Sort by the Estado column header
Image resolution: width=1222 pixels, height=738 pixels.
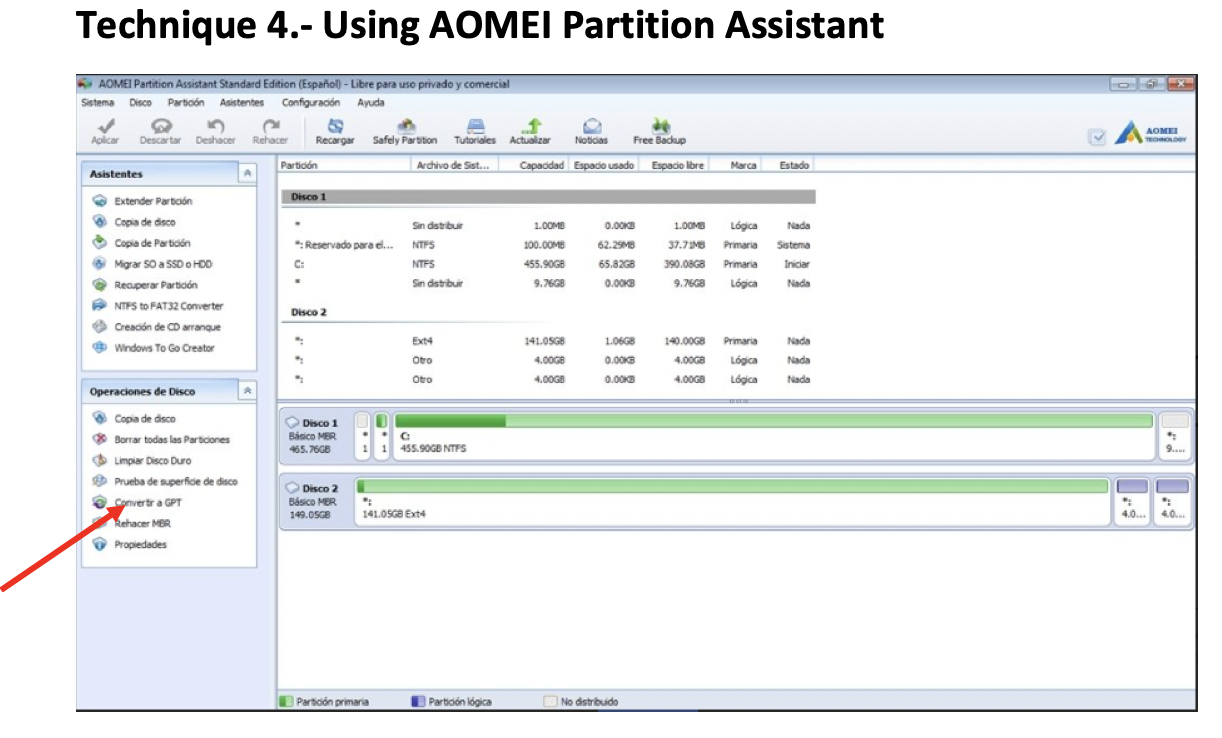pyautogui.click(x=789, y=165)
